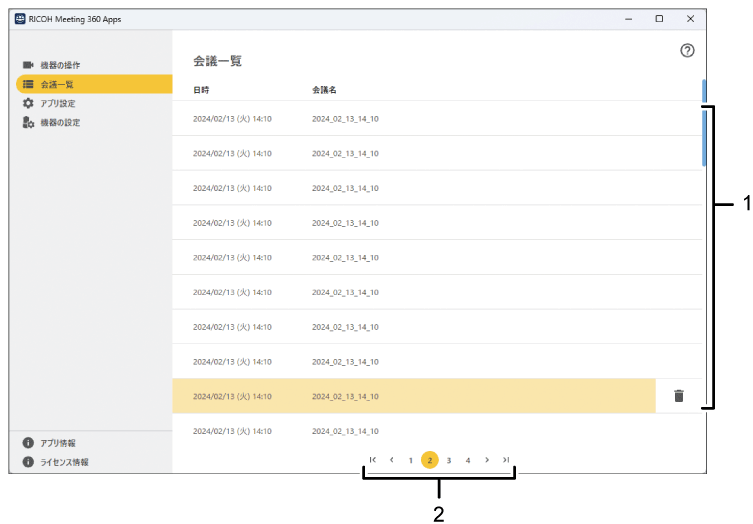This screenshot has height=524, width=753.
Task: Go to the previous page arrow
Action: (x=391, y=460)
